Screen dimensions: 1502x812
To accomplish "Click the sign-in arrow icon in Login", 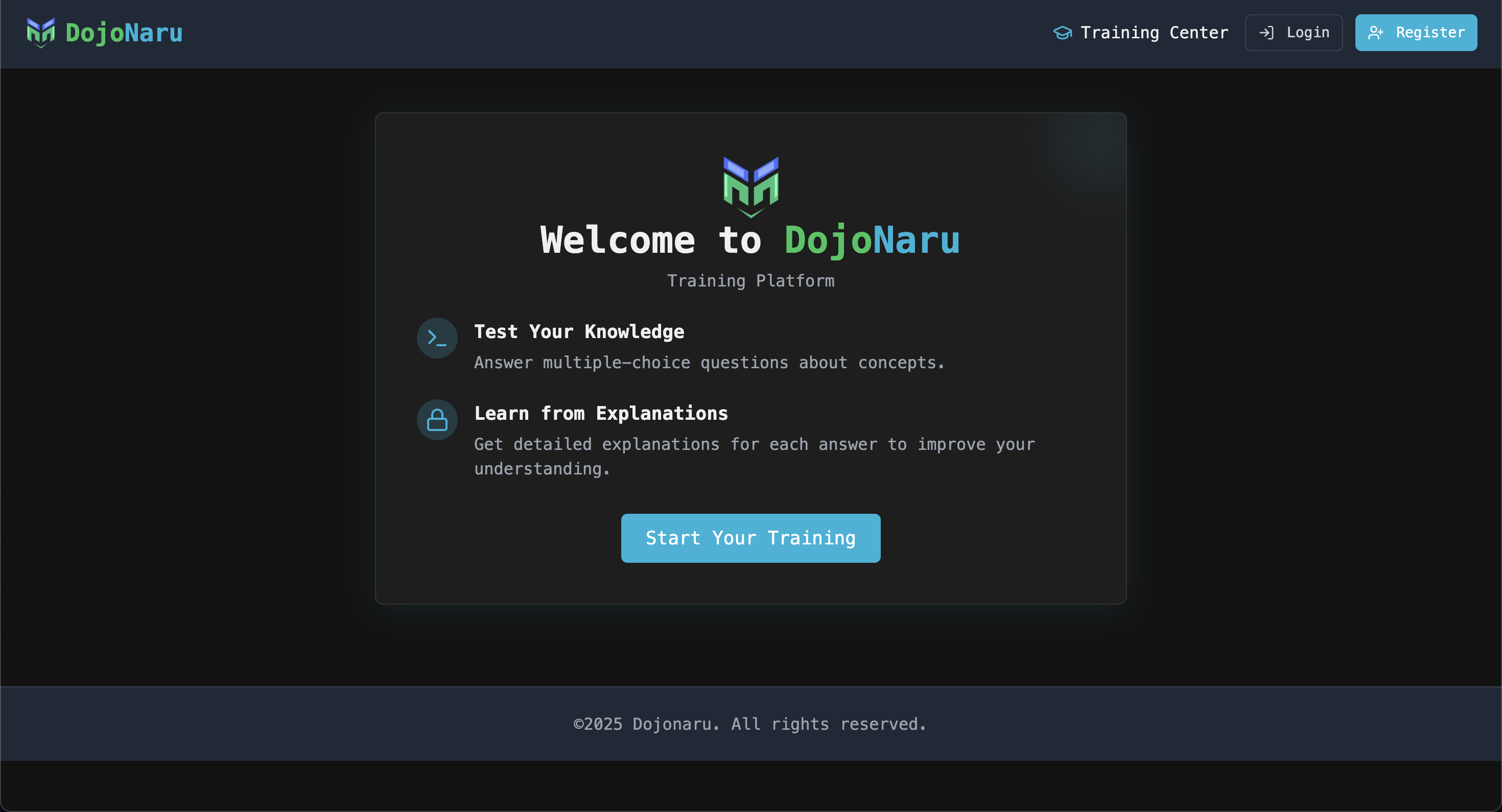I will tap(1266, 33).
